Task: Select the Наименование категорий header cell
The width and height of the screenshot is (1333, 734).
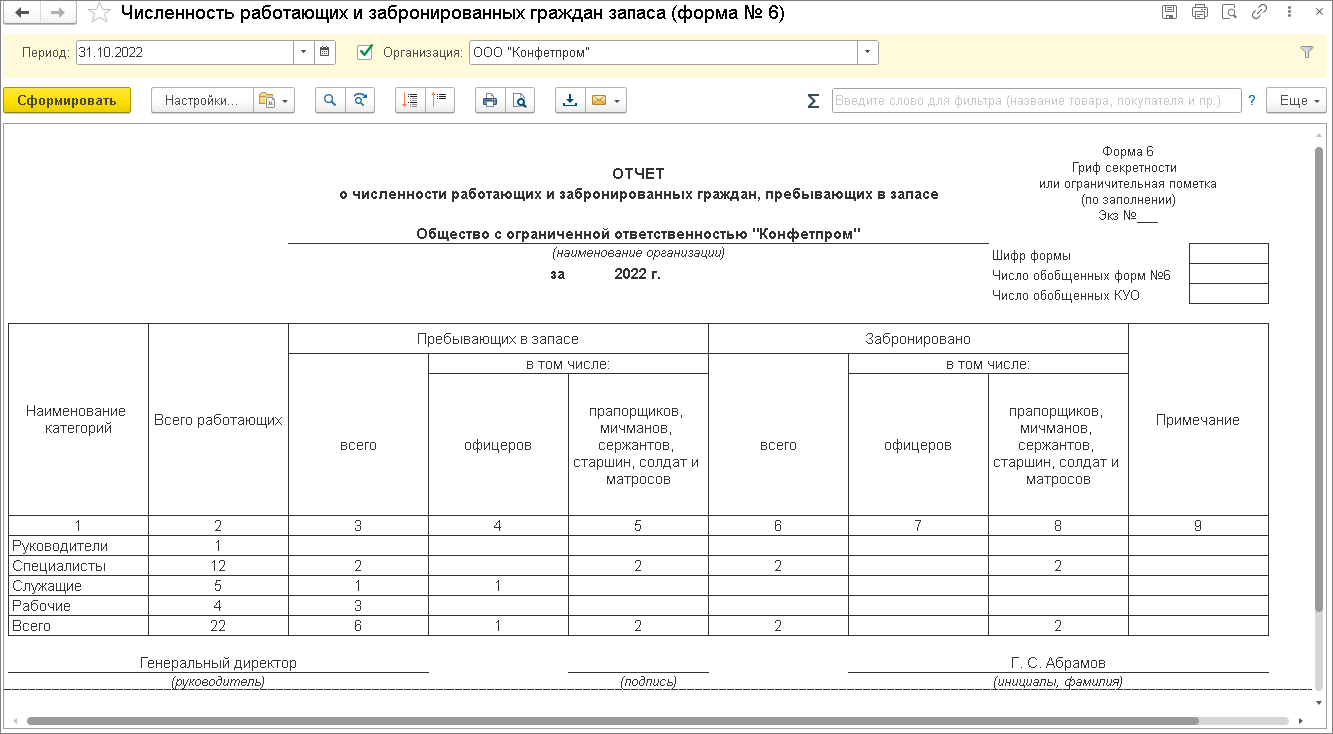Action: [x=77, y=420]
